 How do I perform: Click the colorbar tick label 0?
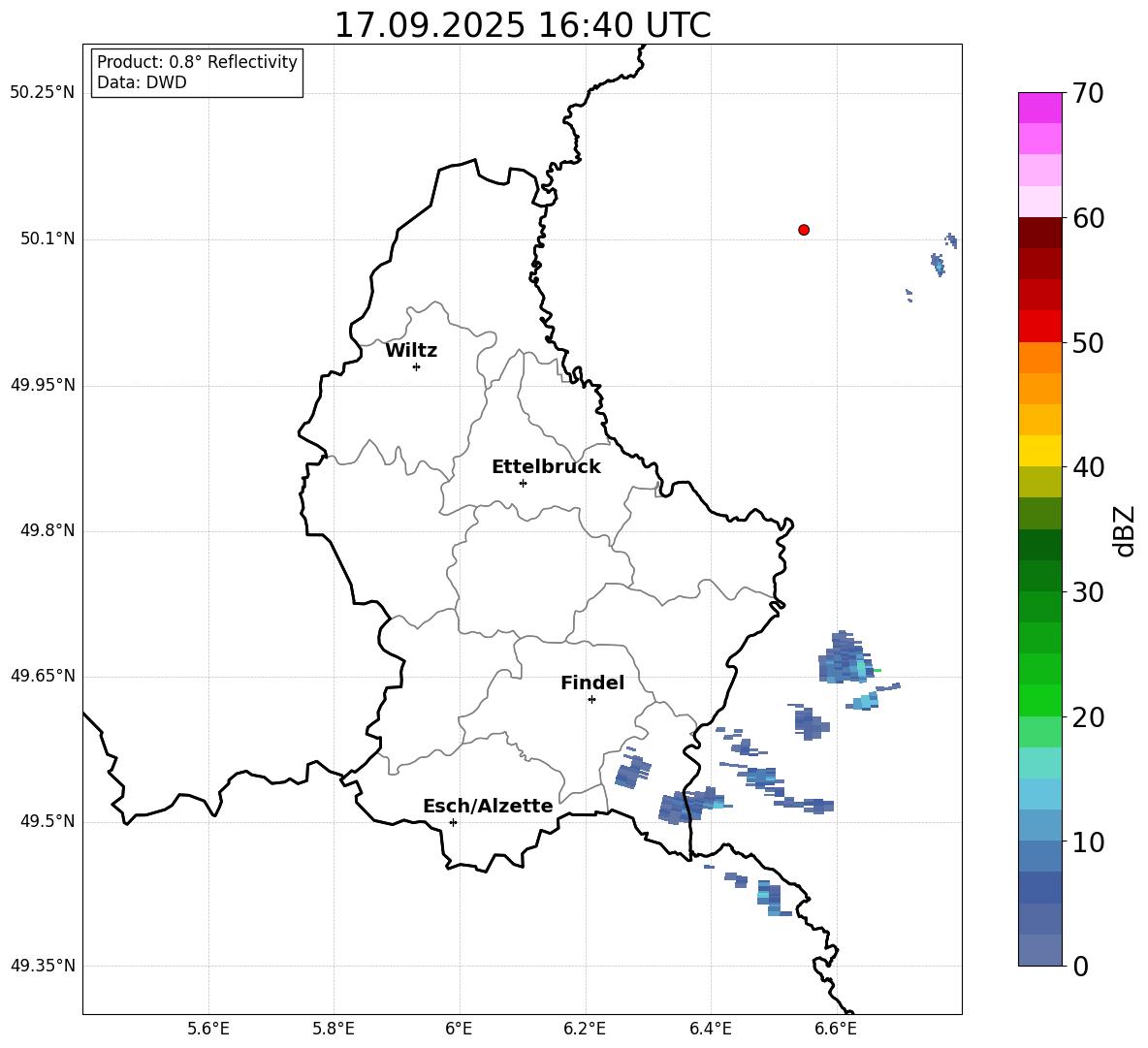pyautogui.click(x=1080, y=967)
